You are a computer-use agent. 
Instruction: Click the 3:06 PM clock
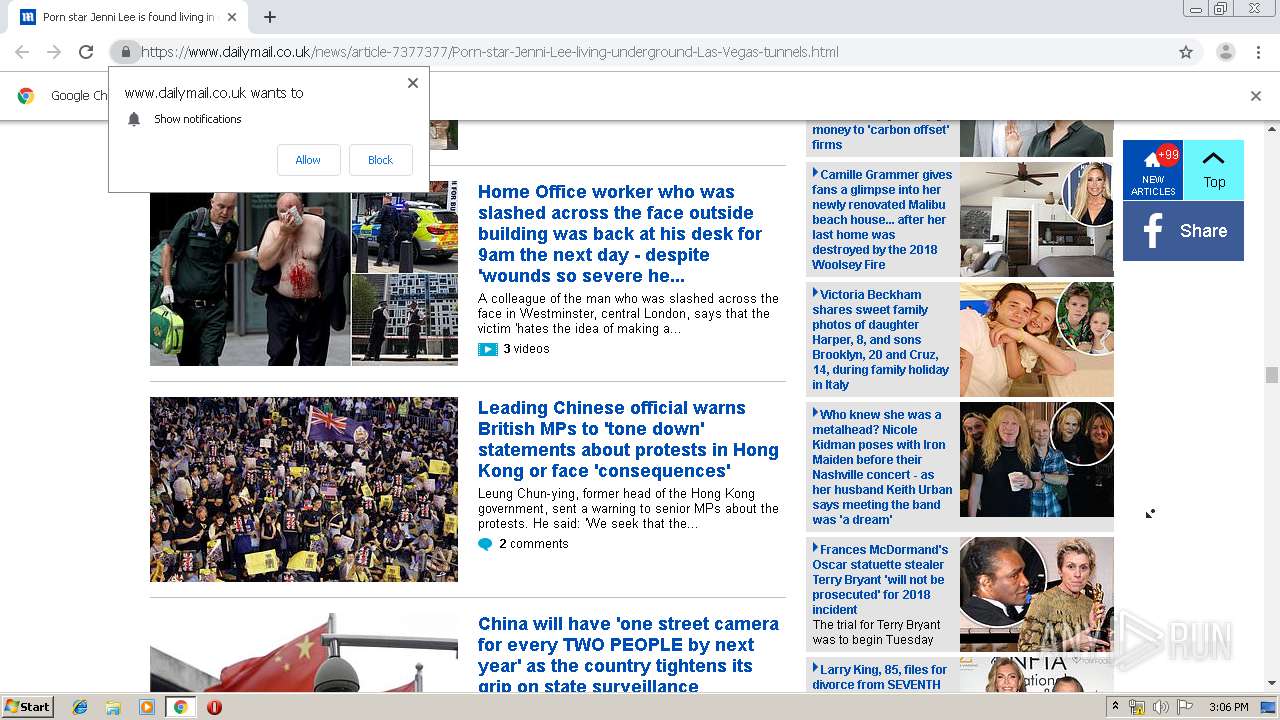click(1229, 707)
